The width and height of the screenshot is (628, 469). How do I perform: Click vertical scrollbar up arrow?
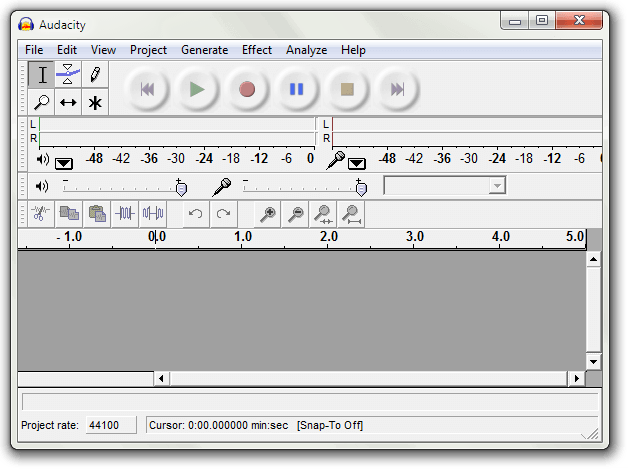click(x=593, y=260)
